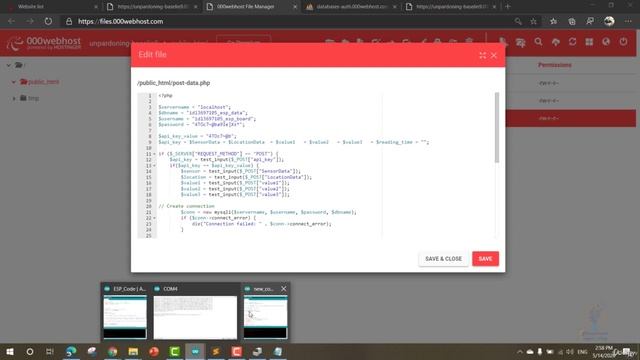Open Chrome from the taskbar

click(113, 351)
